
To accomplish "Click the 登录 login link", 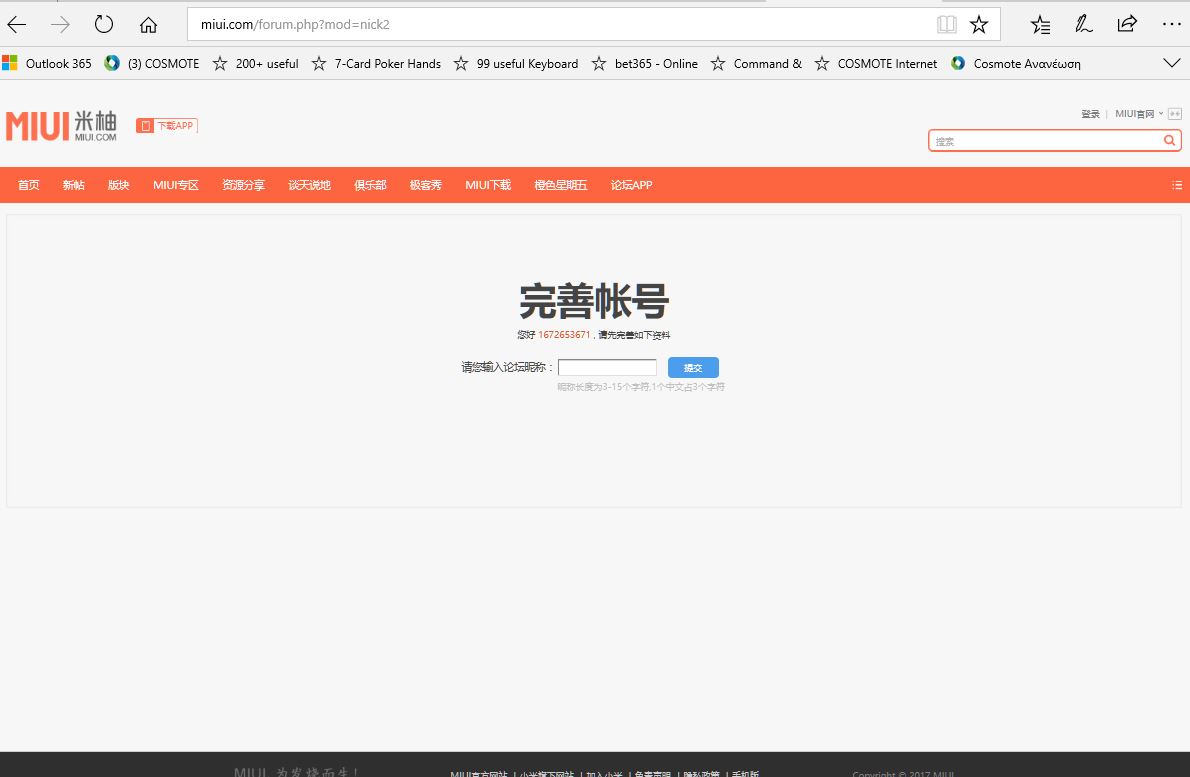I will tap(1090, 114).
